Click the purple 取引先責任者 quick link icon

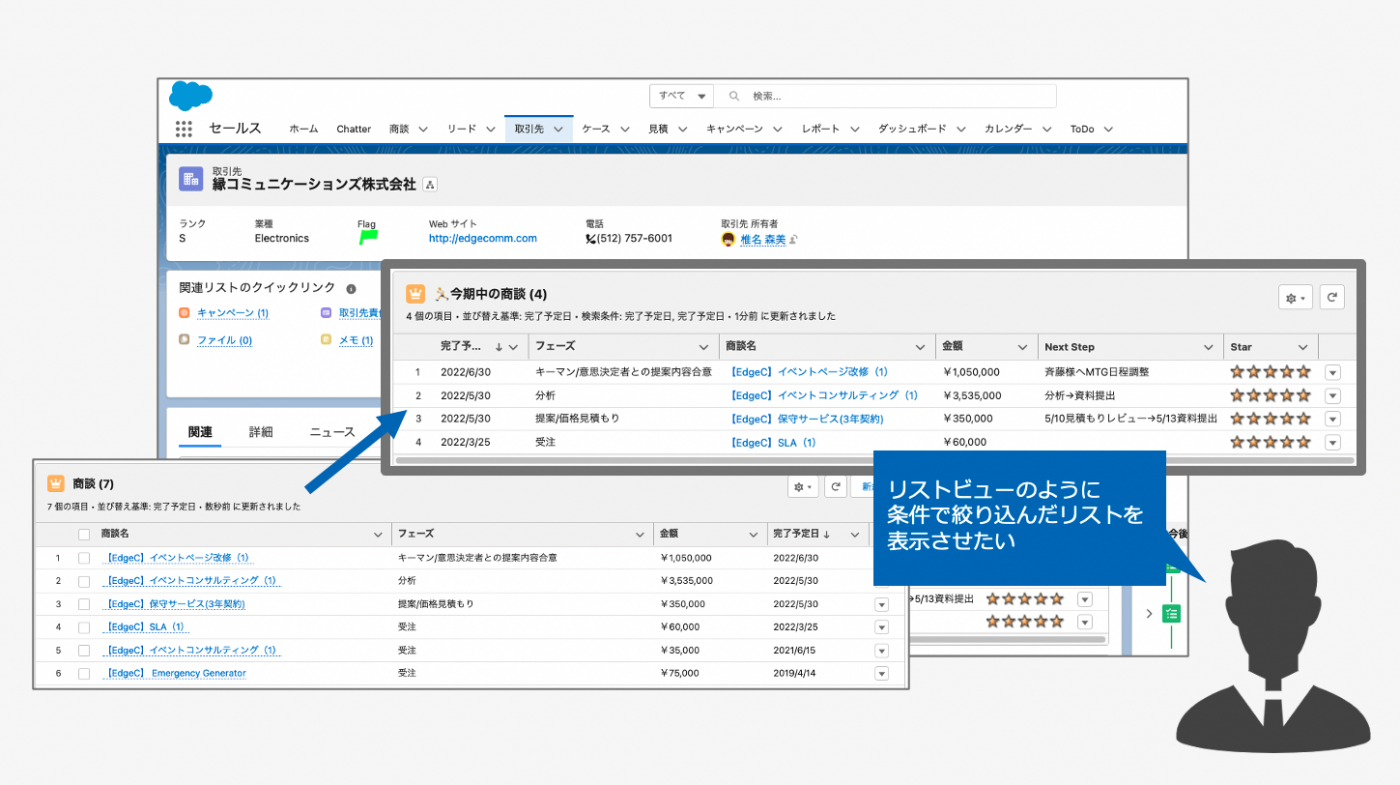click(x=326, y=313)
